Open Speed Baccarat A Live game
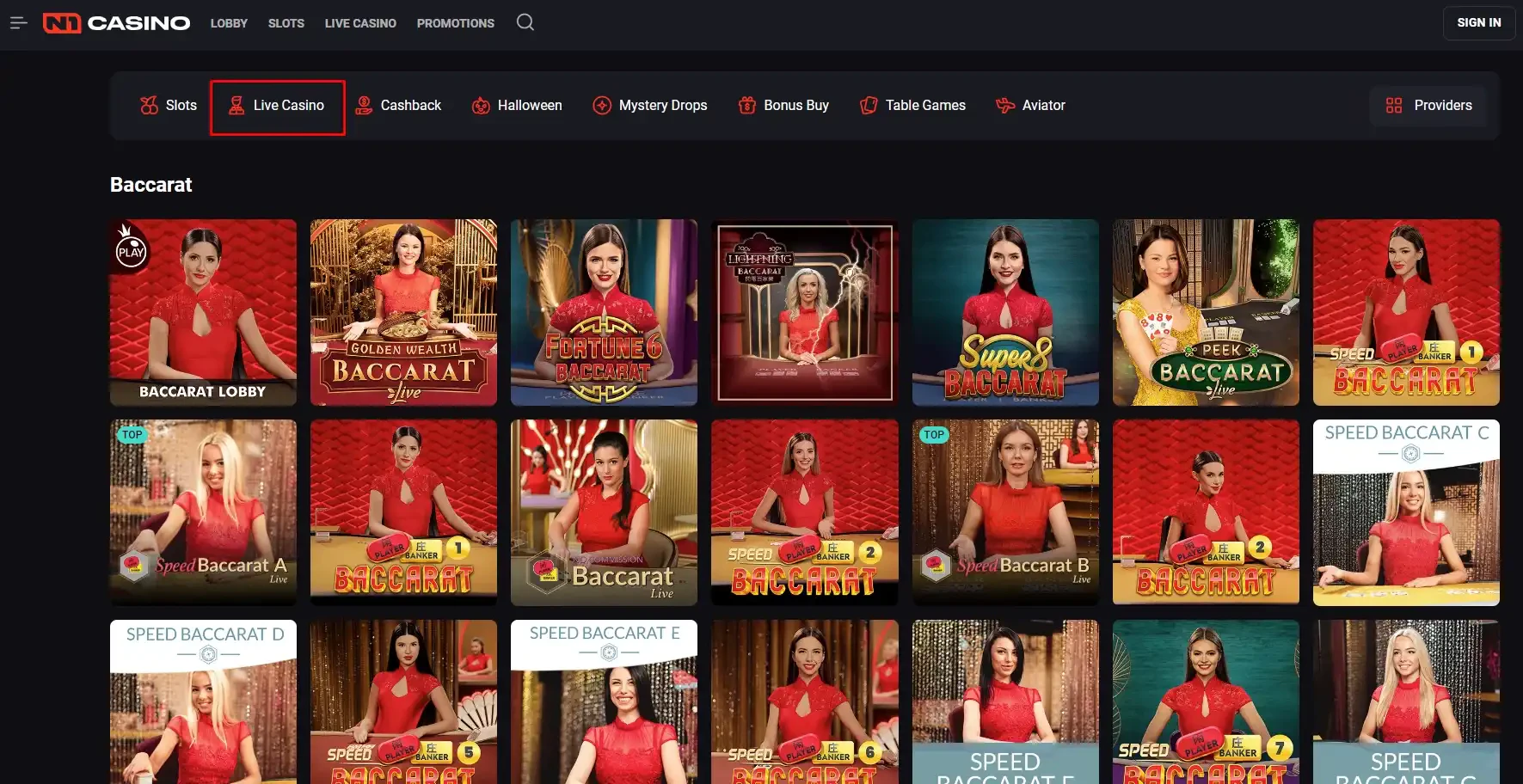This screenshot has width=1523, height=784. pyautogui.click(x=203, y=513)
